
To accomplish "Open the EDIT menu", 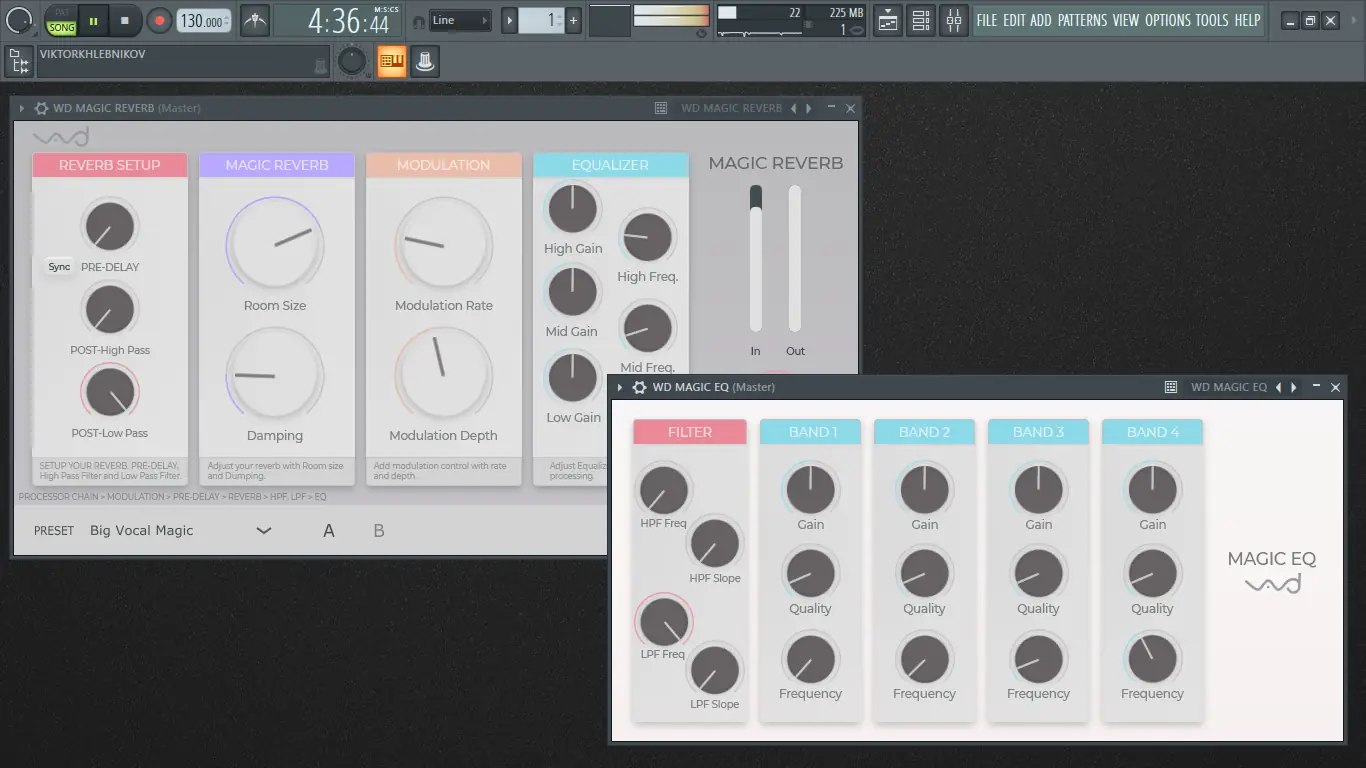I will [x=1014, y=20].
